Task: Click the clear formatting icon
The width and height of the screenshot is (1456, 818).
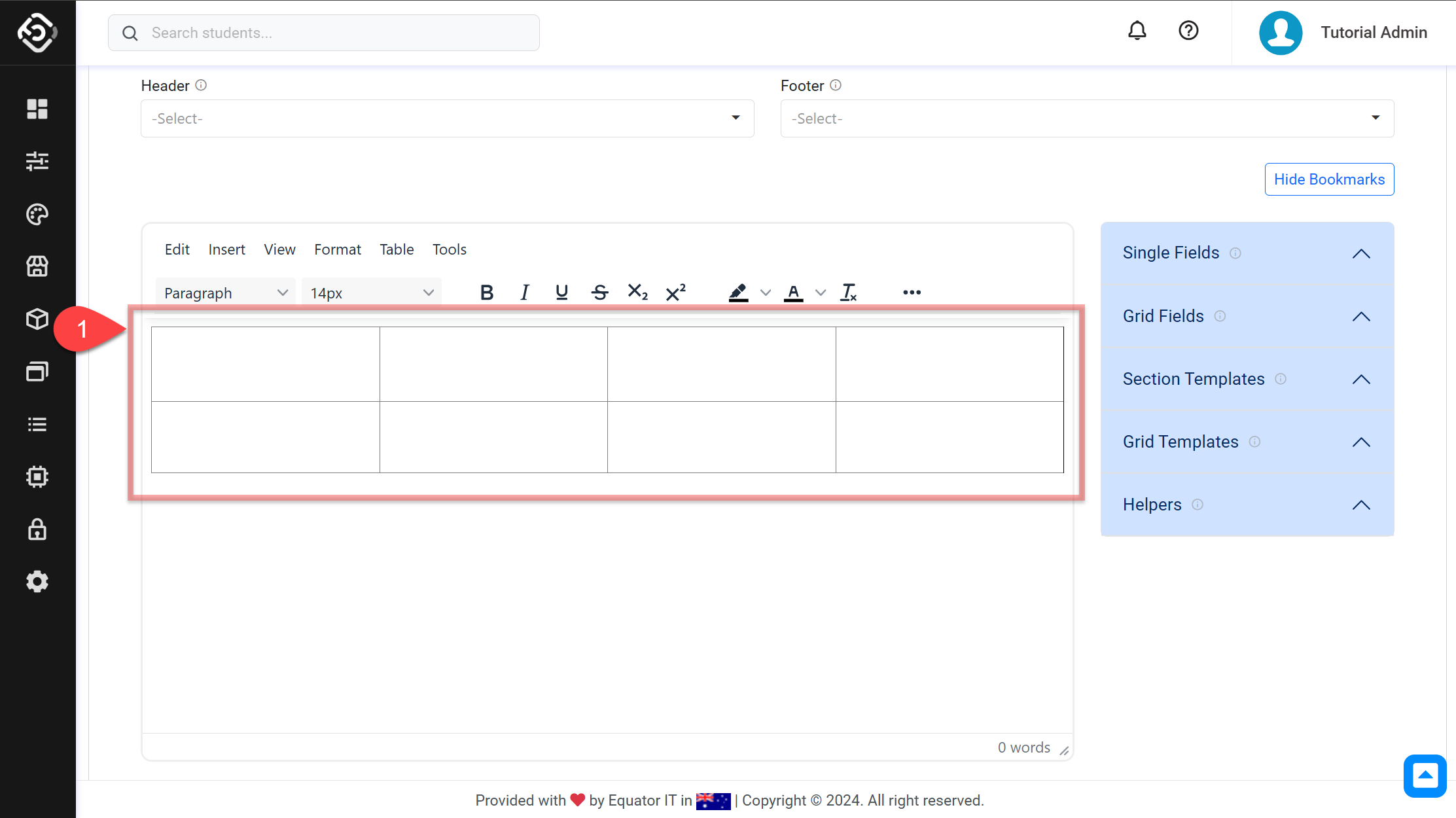Action: 849,293
